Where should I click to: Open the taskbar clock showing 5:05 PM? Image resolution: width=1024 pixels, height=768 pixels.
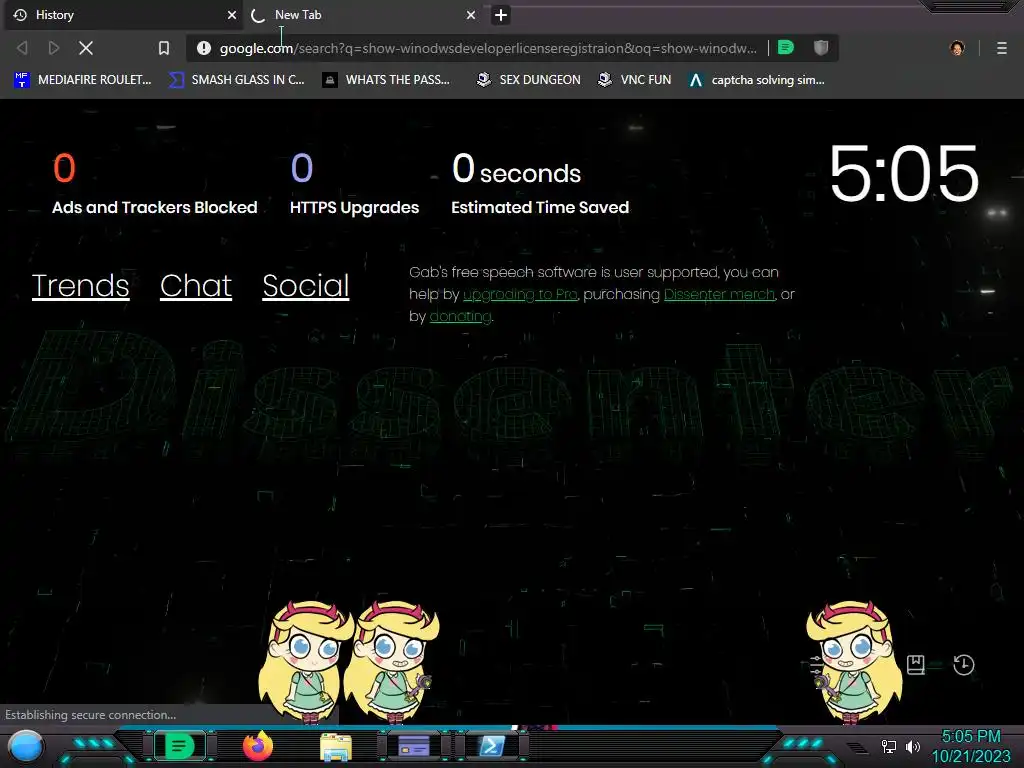tap(971, 746)
